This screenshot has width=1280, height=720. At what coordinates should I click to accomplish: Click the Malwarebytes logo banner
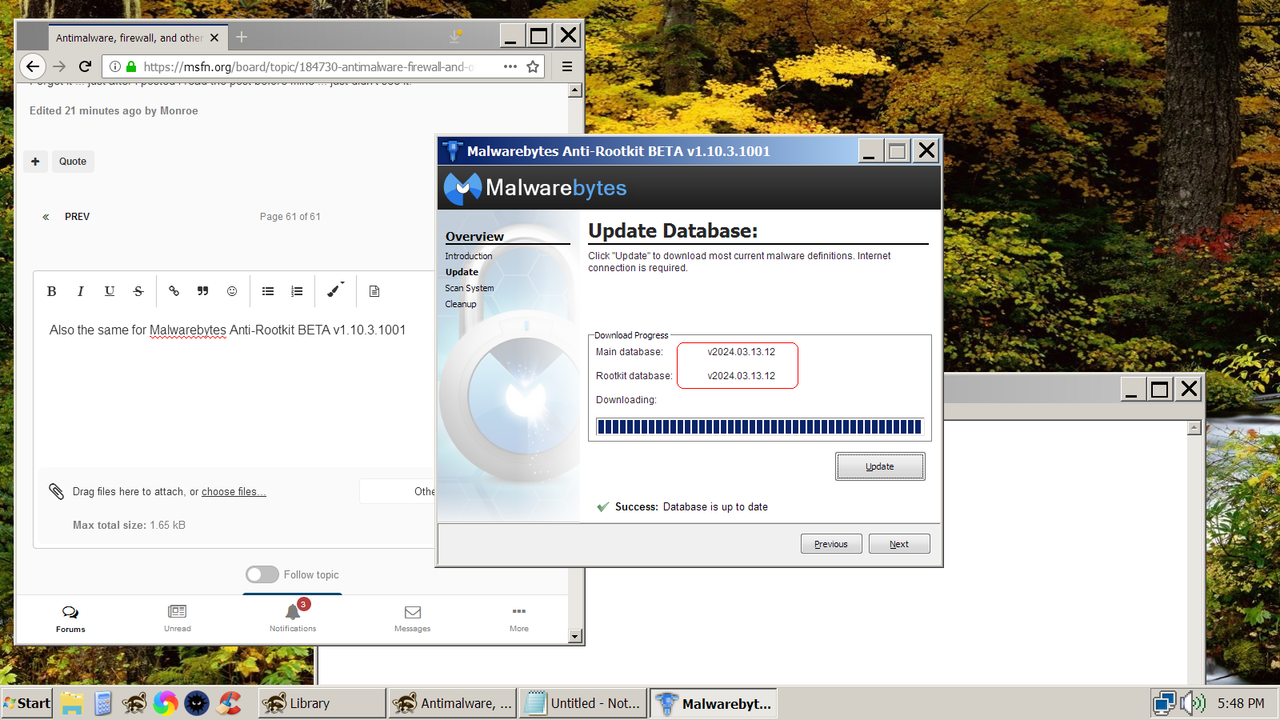coord(536,187)
